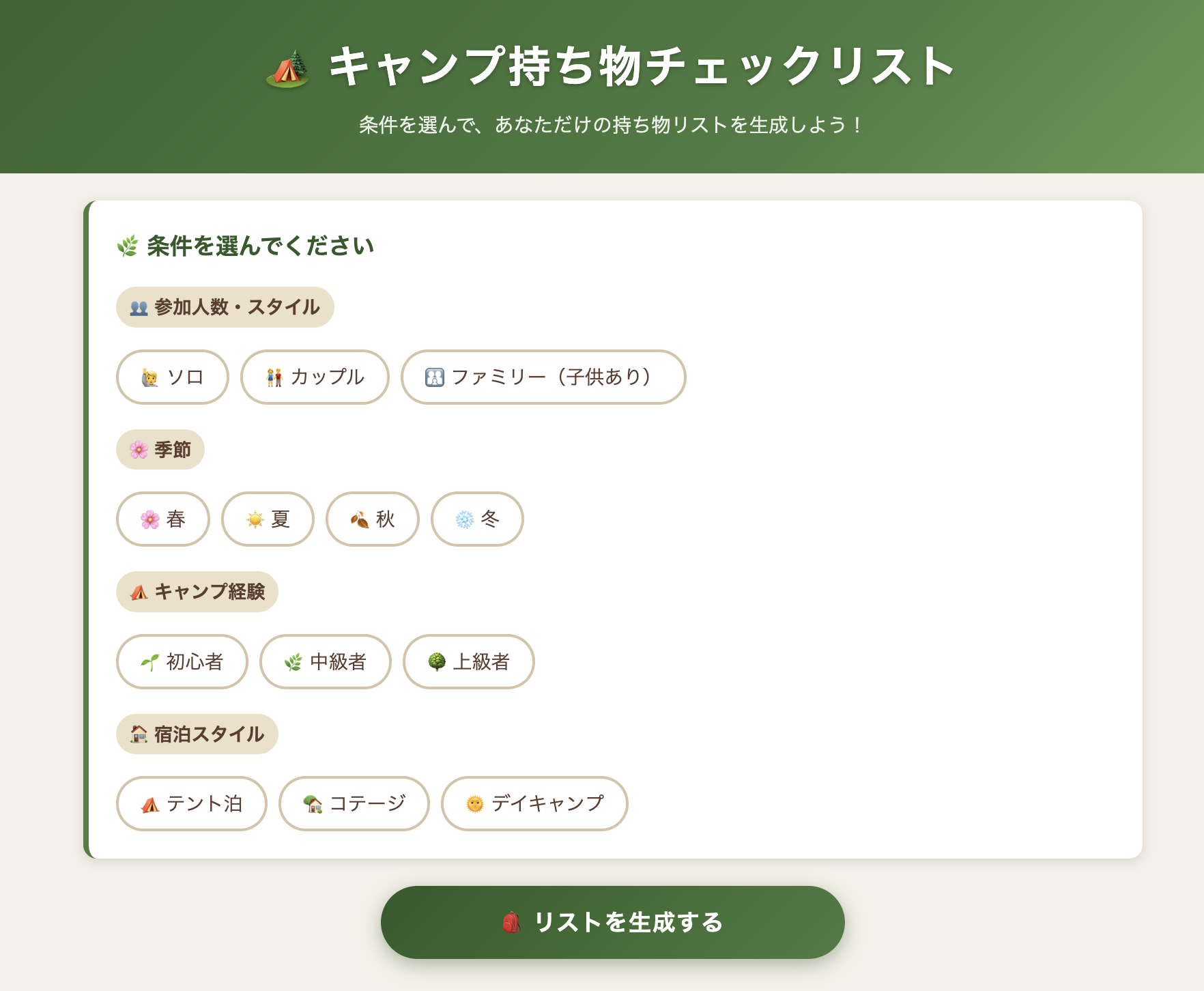Choose the カップル option

point(315,377)
